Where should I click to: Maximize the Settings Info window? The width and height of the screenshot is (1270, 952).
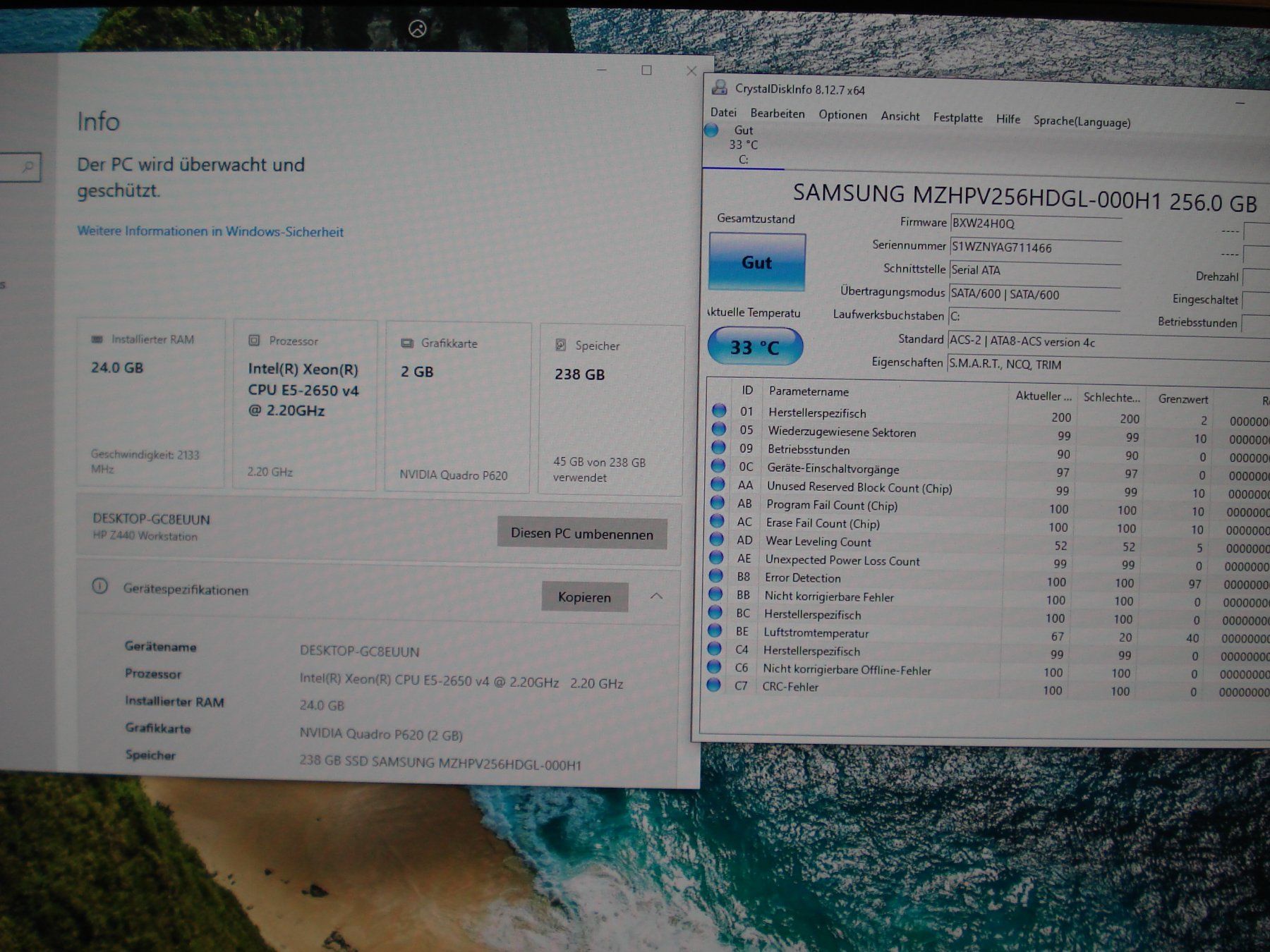click(646, 70)
